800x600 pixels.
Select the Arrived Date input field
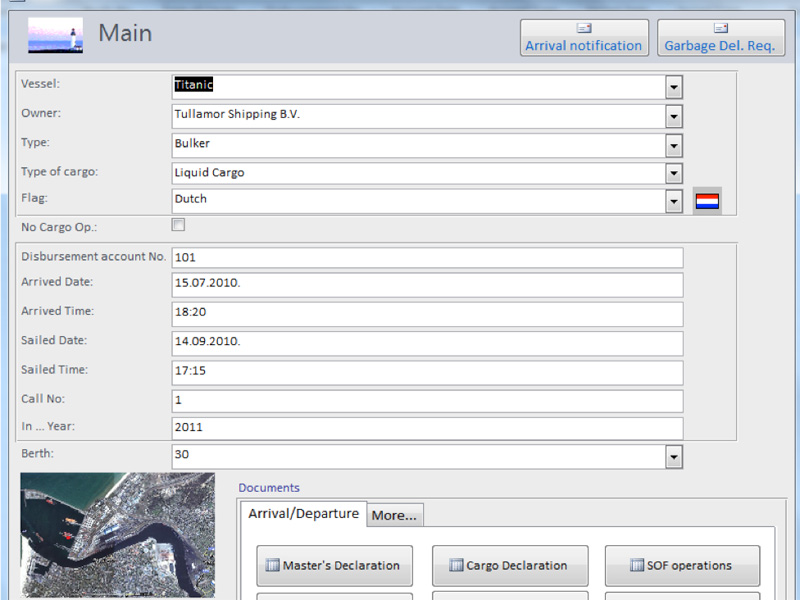pyautogui.click(x=427, y=284)
